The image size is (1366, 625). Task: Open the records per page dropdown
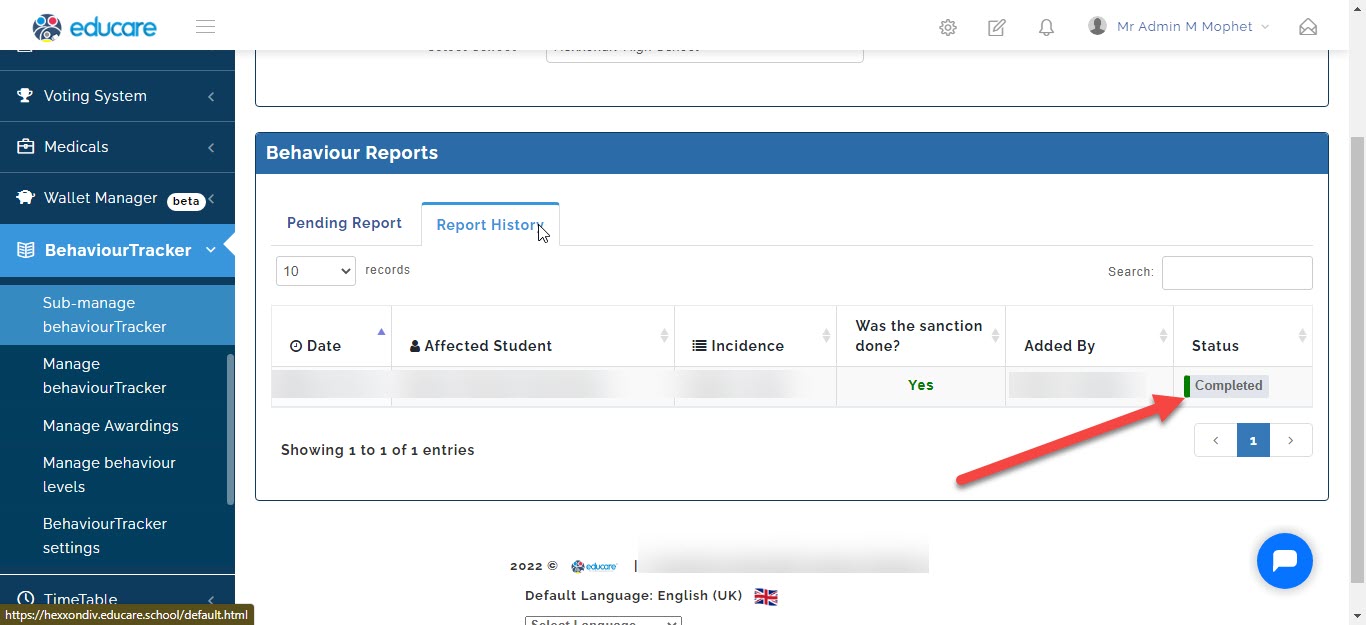click(316, 271)
